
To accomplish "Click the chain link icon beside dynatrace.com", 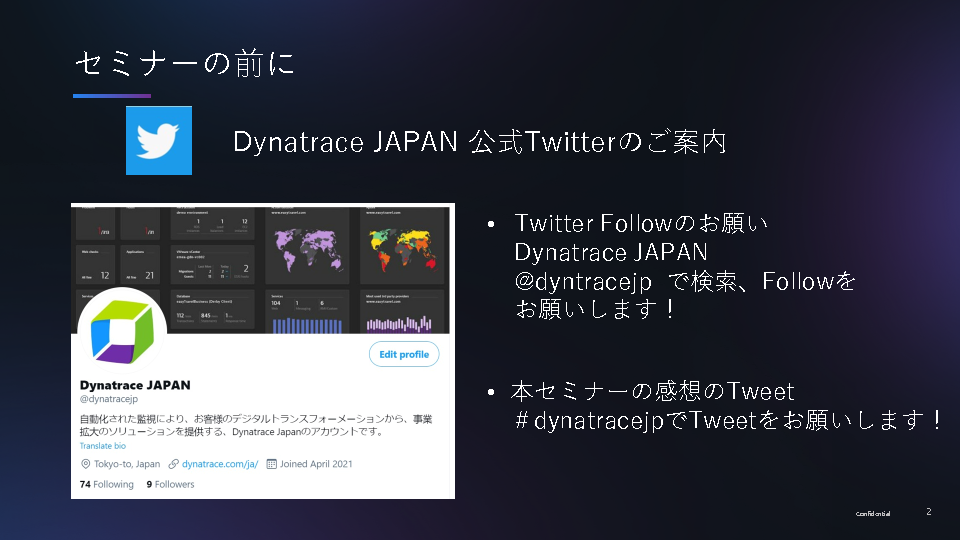I will coord(174,464).
